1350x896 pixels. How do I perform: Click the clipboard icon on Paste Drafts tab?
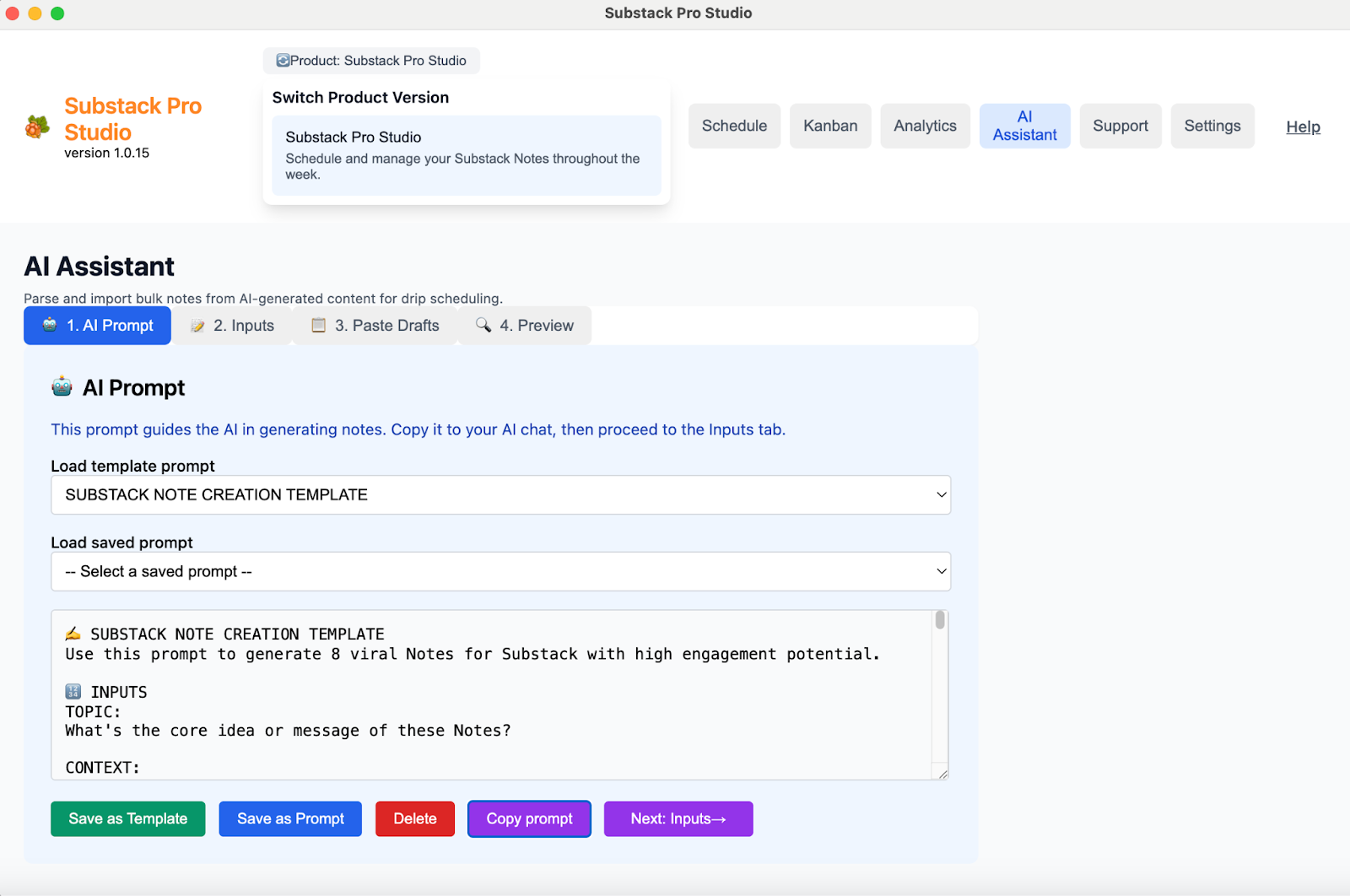coord(319,325)
